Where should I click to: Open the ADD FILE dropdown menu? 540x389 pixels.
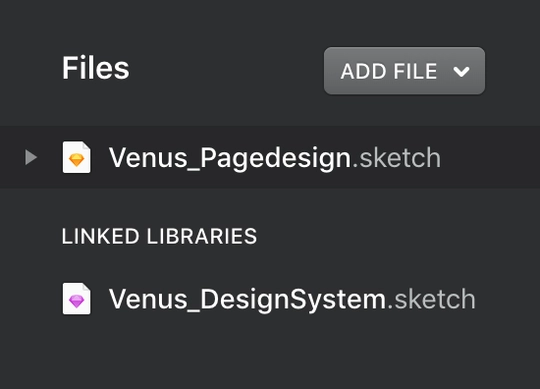404,71
